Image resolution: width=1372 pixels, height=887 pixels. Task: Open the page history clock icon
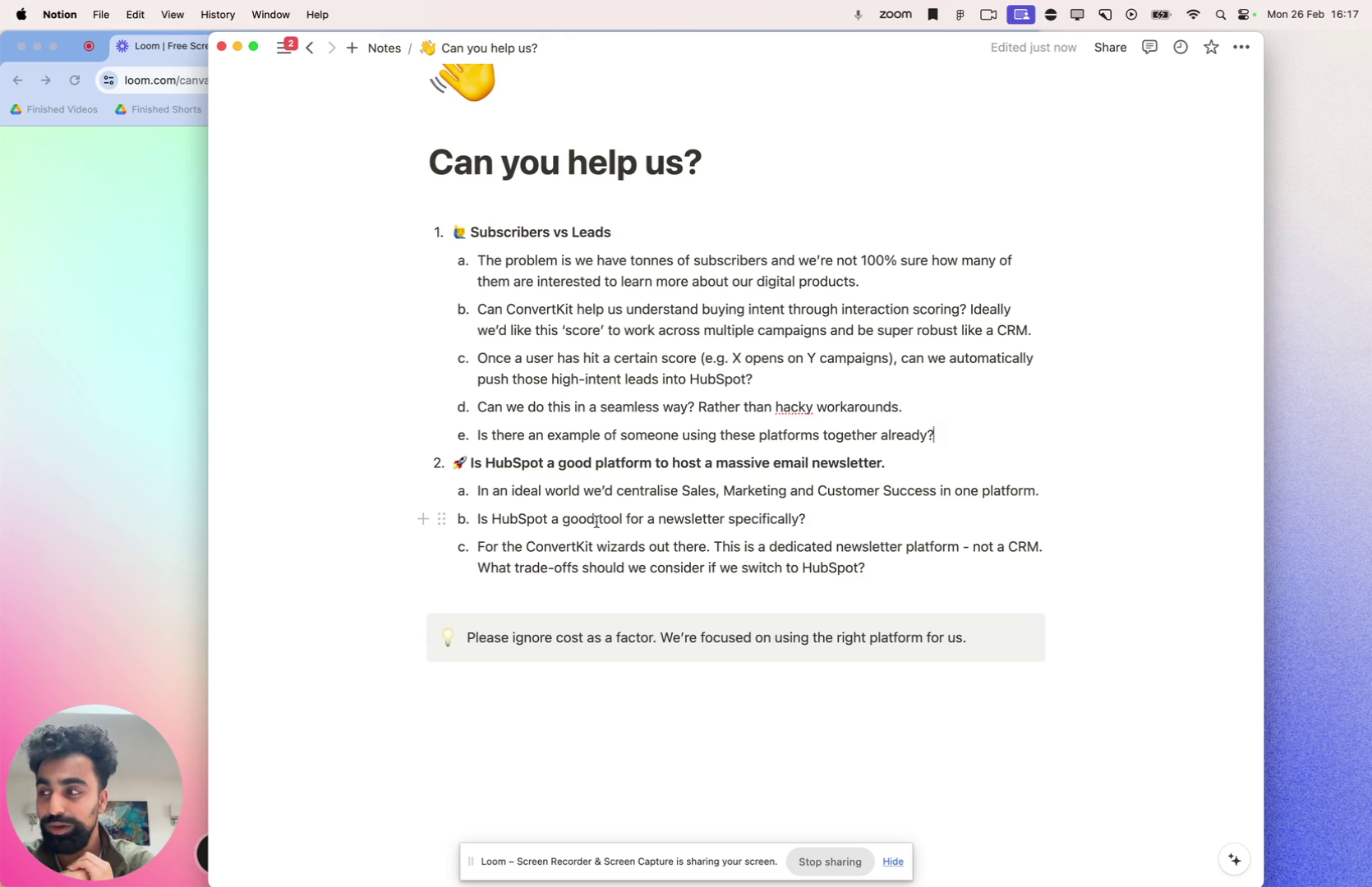1180,48
